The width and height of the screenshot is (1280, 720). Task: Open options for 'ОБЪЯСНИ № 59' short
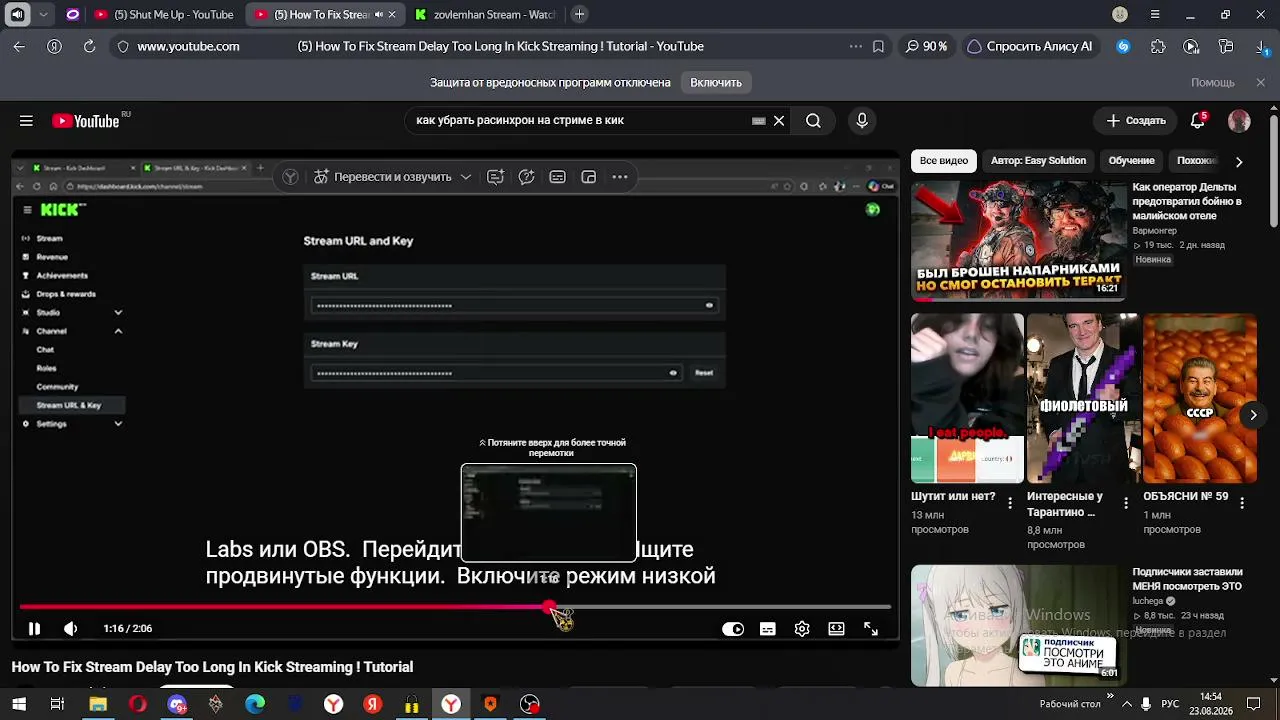(x=1242, y=503)
